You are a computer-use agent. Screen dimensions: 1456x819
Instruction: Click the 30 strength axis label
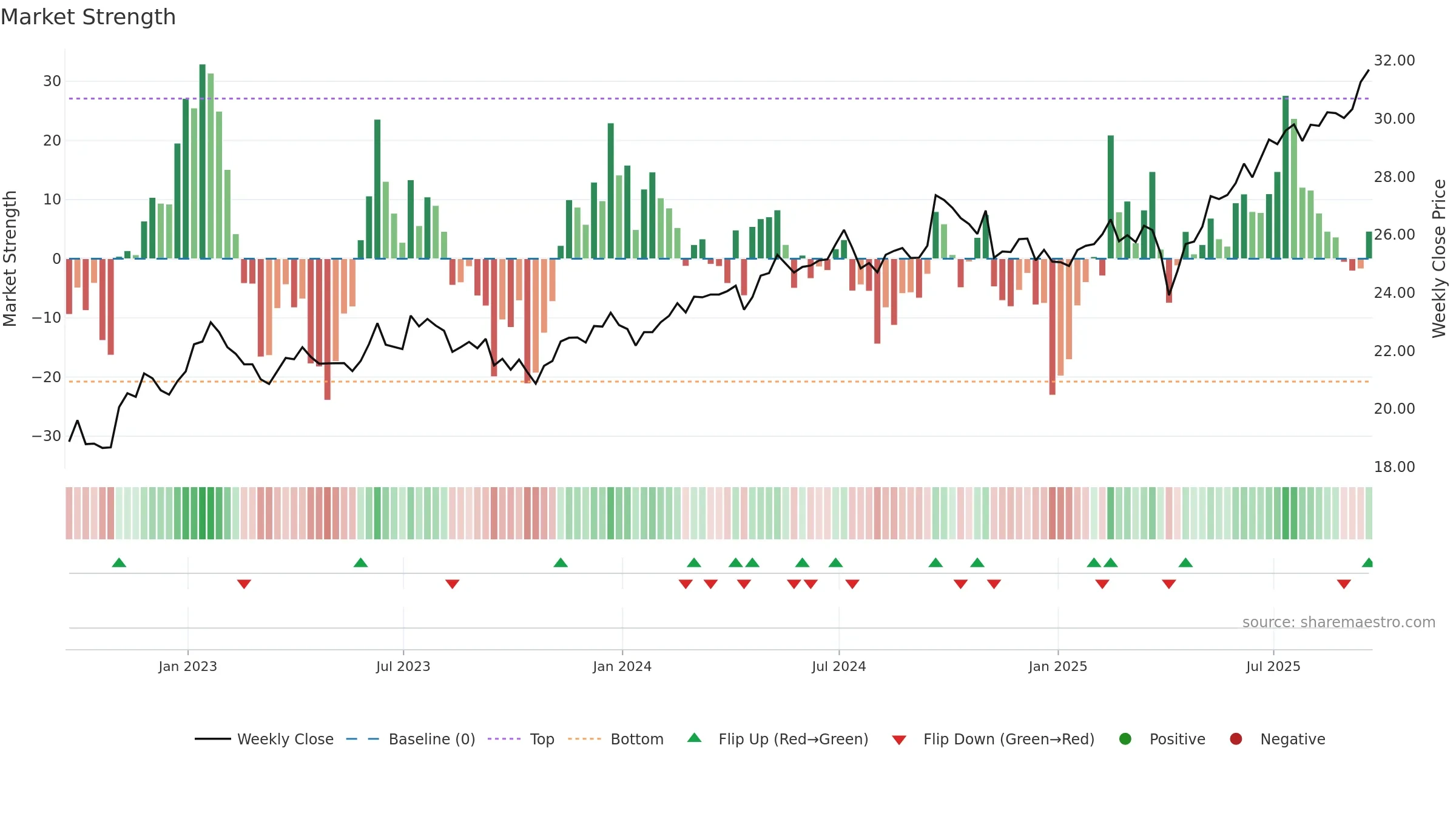coord(52,81)
